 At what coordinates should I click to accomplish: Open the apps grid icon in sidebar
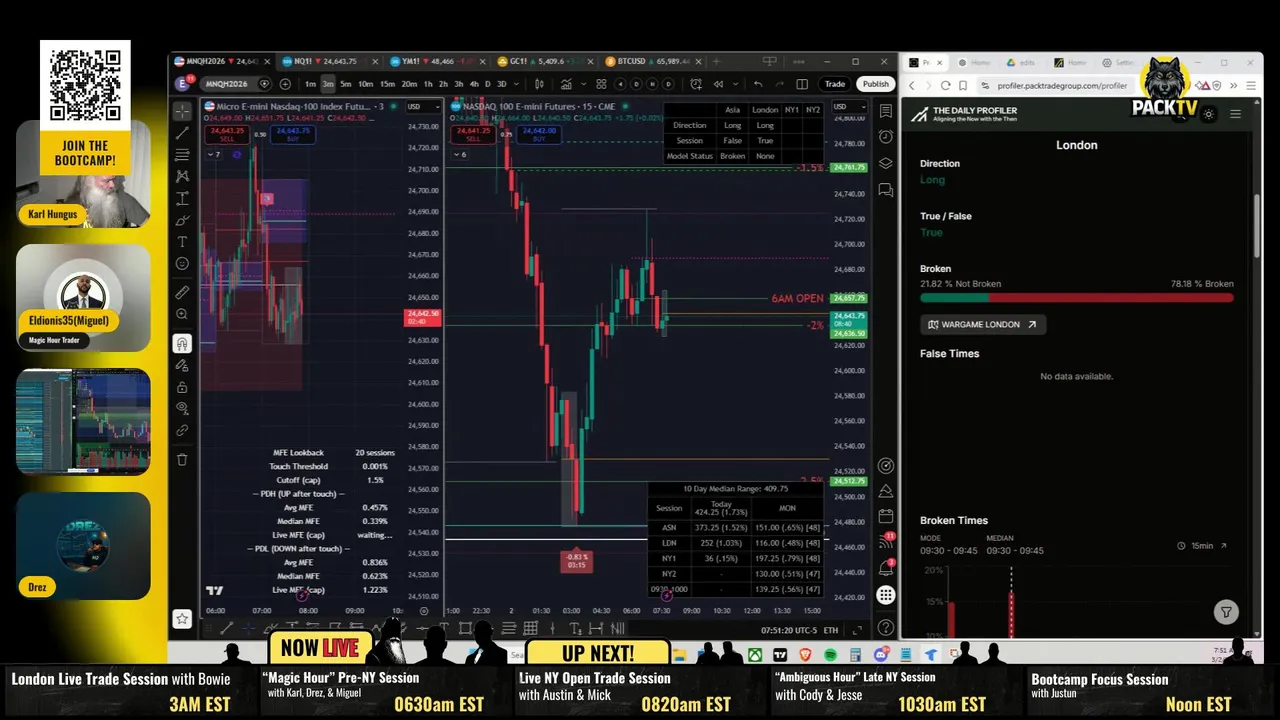tap(886, 595)
